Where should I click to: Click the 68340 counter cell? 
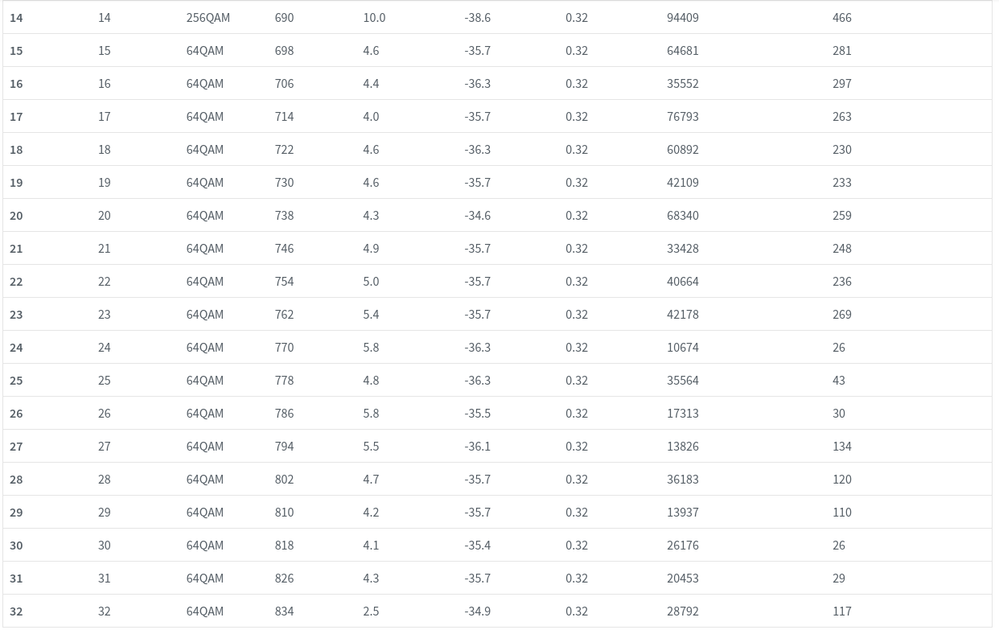(683, 216)
